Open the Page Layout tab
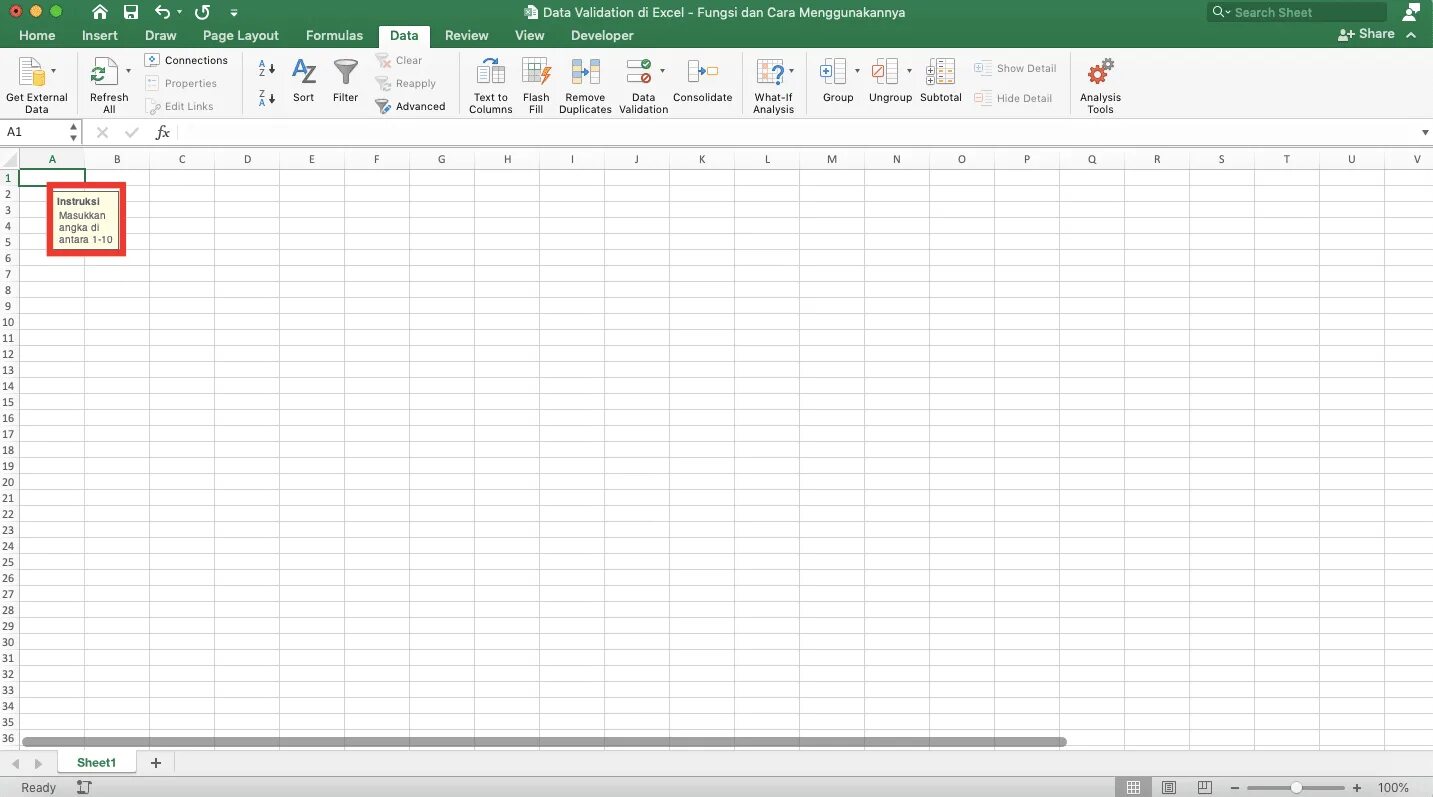Viewport: 1433px width, 797px height. pos(241,35)
